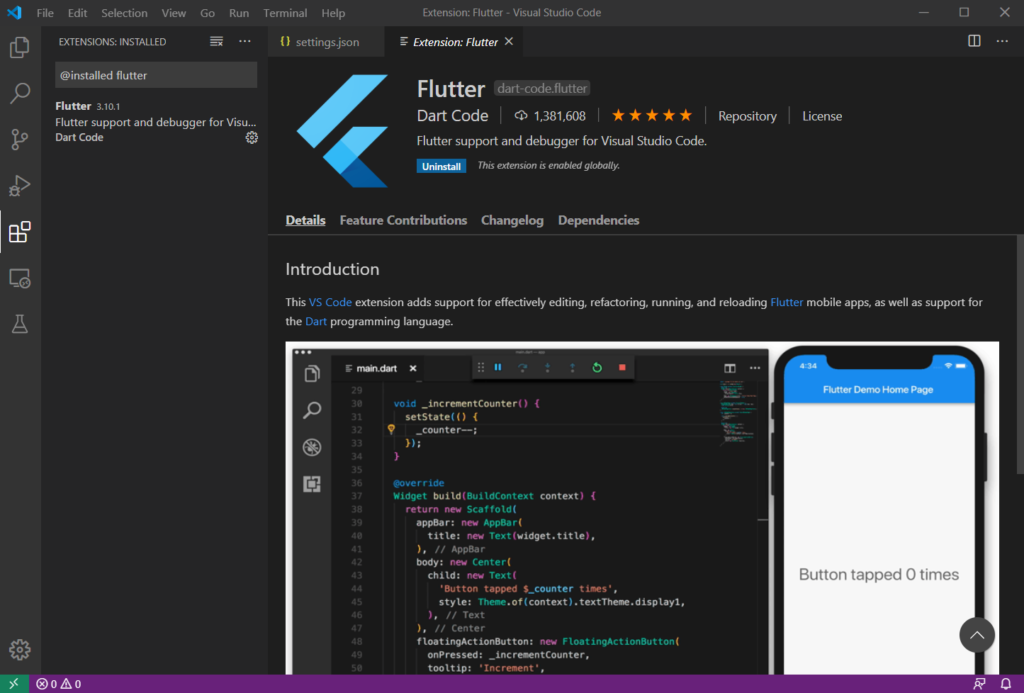Open the Repository link
The width and height of the screenshot is (1024, 693).
click(747, 116)
